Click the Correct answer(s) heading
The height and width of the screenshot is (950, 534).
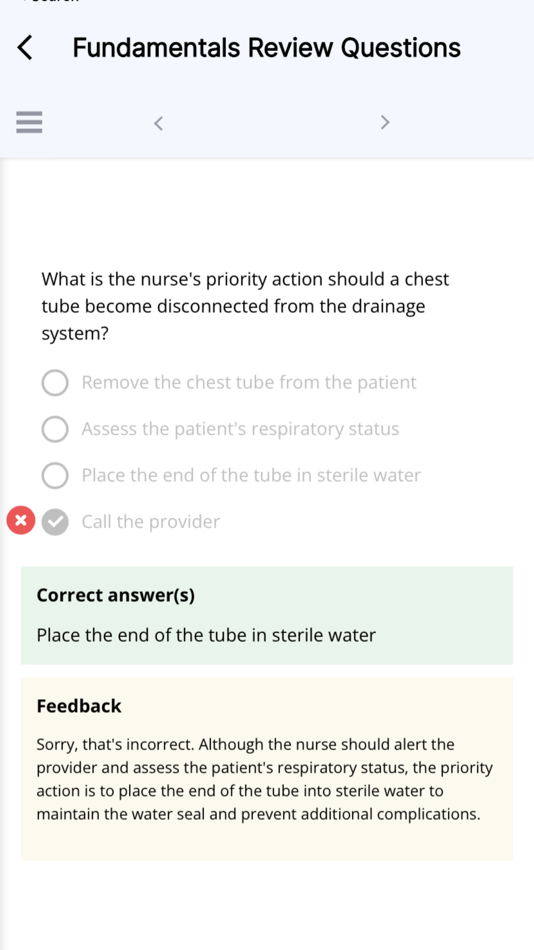[x=116, y=596]
